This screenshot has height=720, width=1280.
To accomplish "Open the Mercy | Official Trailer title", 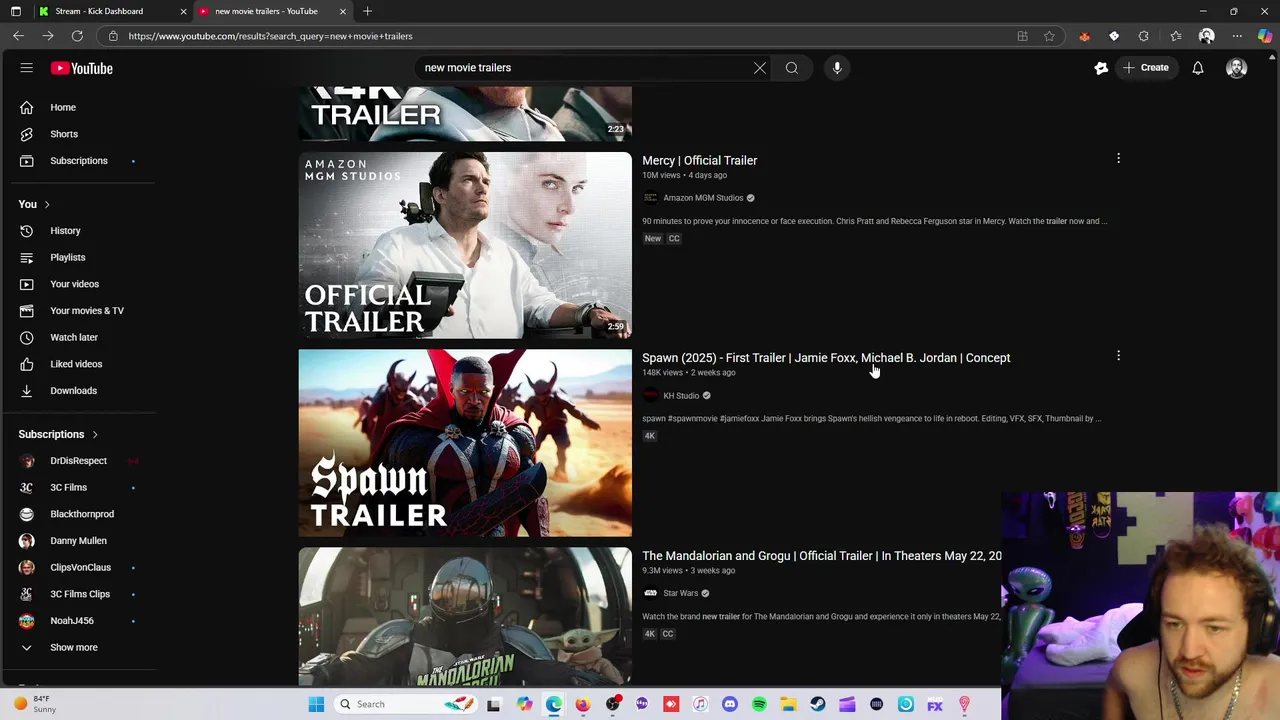I will pos(699,160).
